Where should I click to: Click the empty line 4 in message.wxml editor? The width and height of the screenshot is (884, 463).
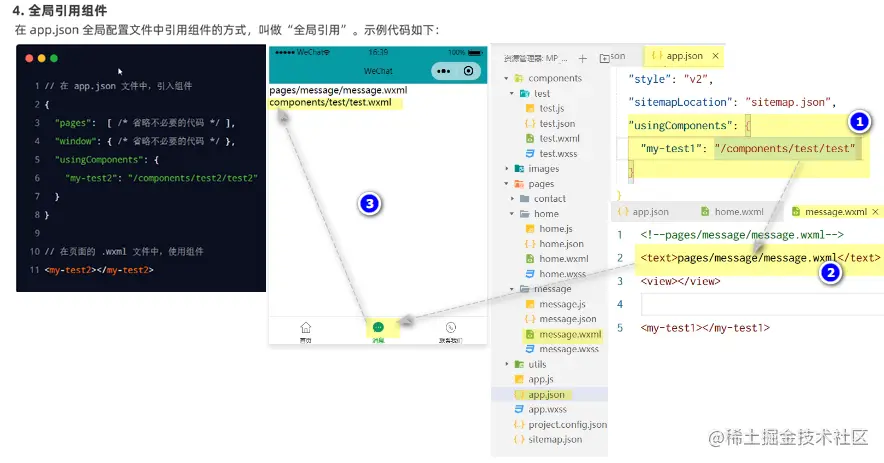[x=761, y=305]
